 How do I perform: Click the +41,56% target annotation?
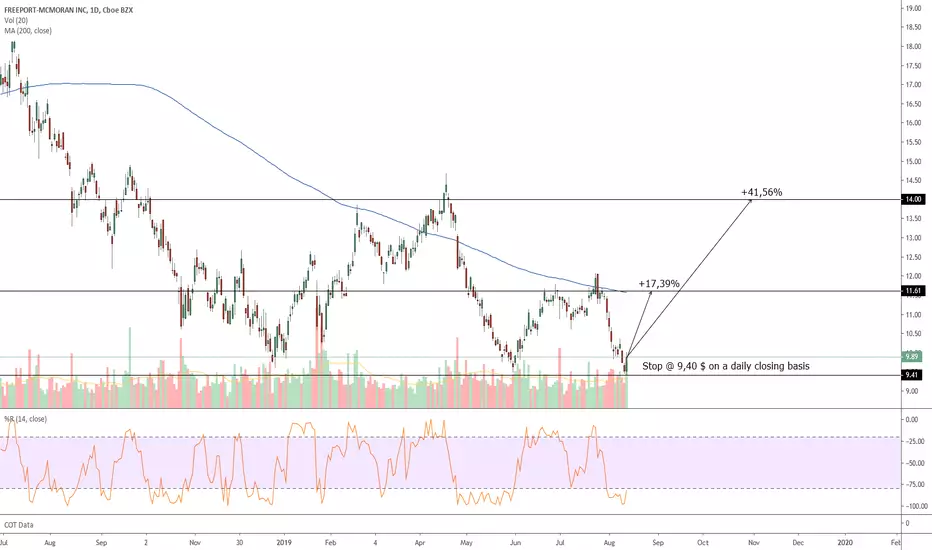[761, 192]
